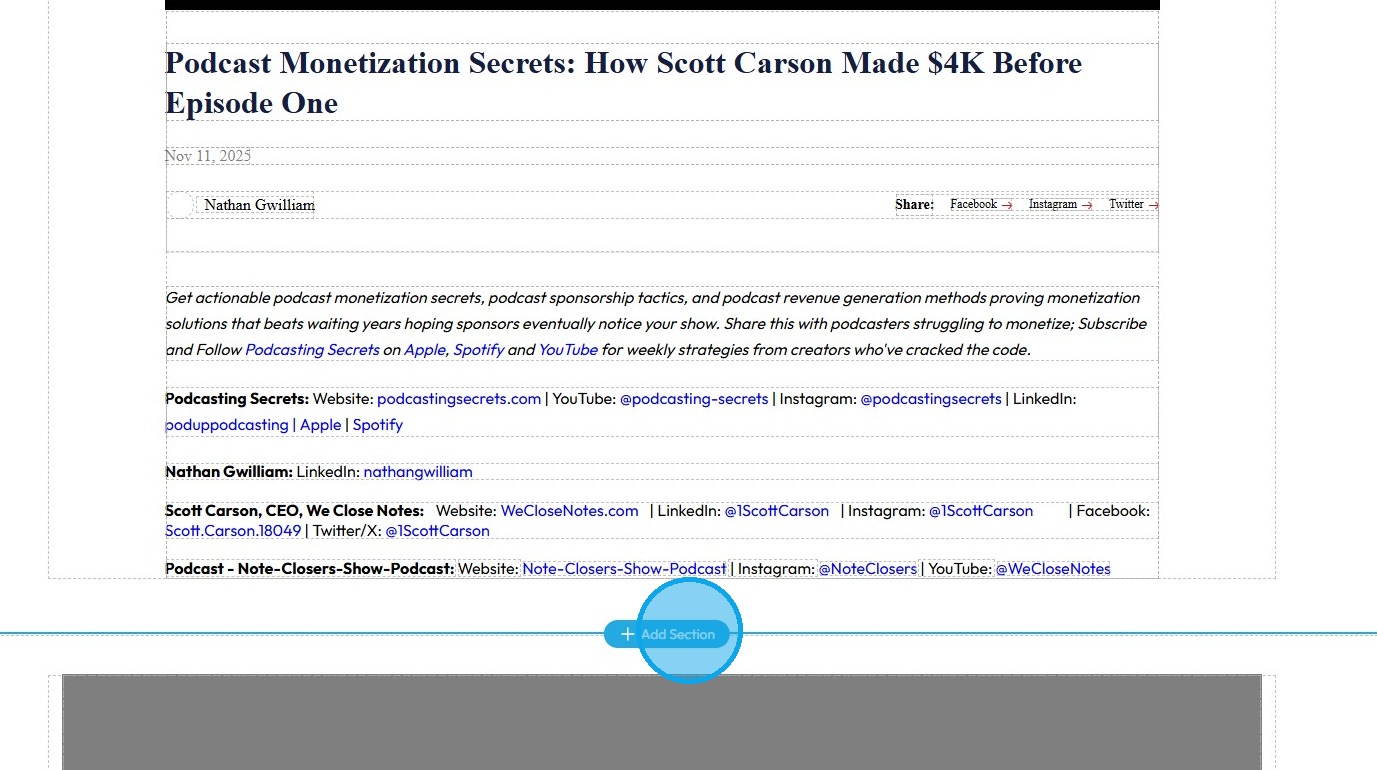Select the author avatar beside Nathan Gwilliam
Viewport: 1377px width, 770px height.
(x=180, y=205)
